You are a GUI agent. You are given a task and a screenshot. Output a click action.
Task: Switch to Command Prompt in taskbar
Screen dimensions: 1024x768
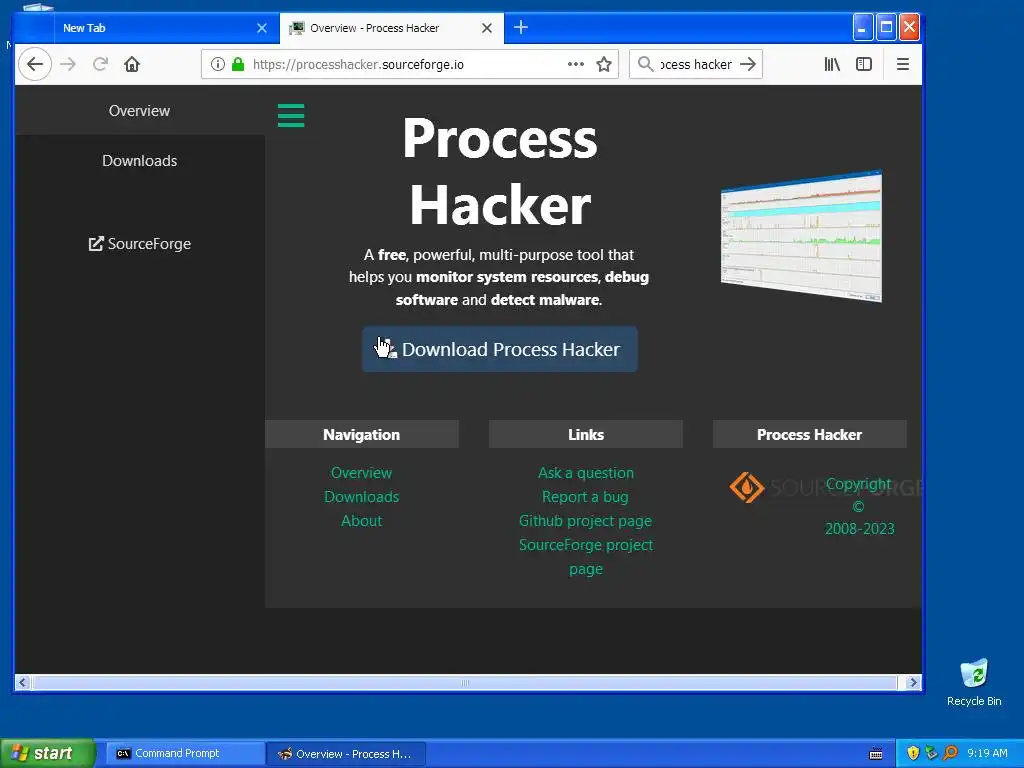pyautogui.click(x=184, y=753)
